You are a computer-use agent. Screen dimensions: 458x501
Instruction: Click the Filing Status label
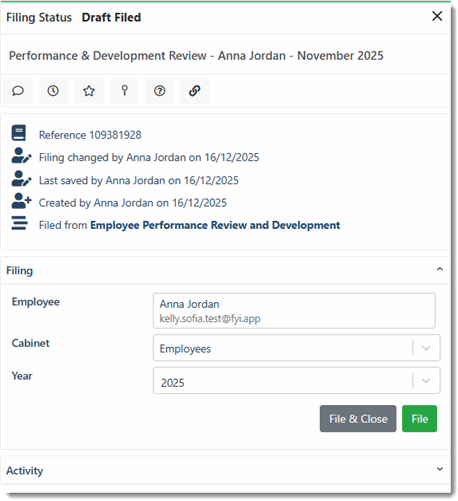tap(39, 17)
